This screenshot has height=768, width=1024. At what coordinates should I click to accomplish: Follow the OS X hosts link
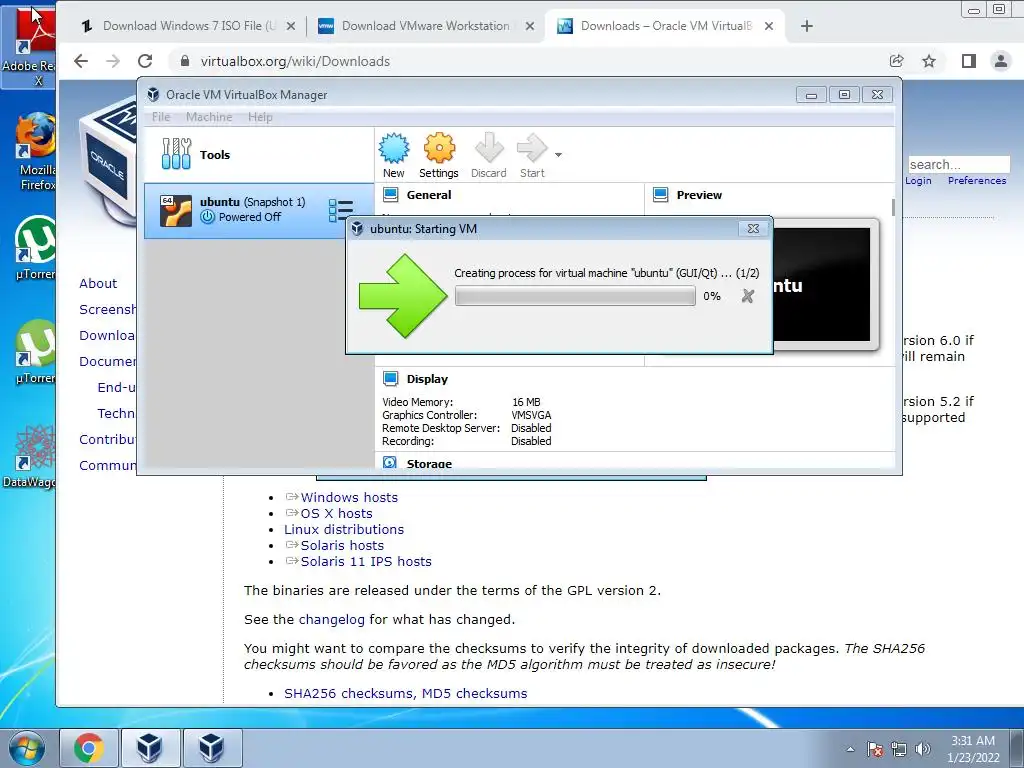[x=336, y=513]
